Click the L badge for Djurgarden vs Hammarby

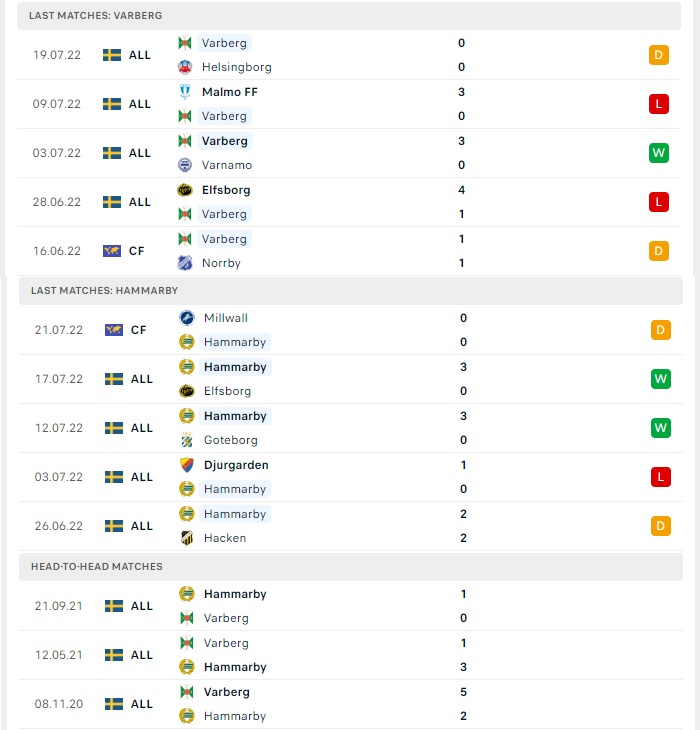pos(660,477)
